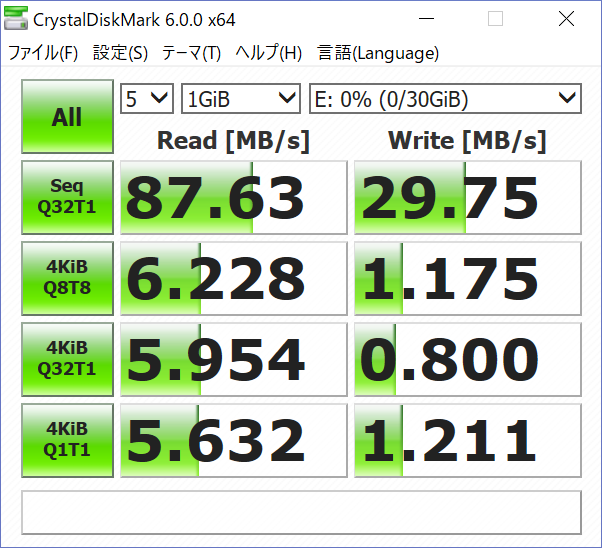Open the ファイル(F) menu
The height and width of the screenshot is (548, 602).
click(43, 54)
